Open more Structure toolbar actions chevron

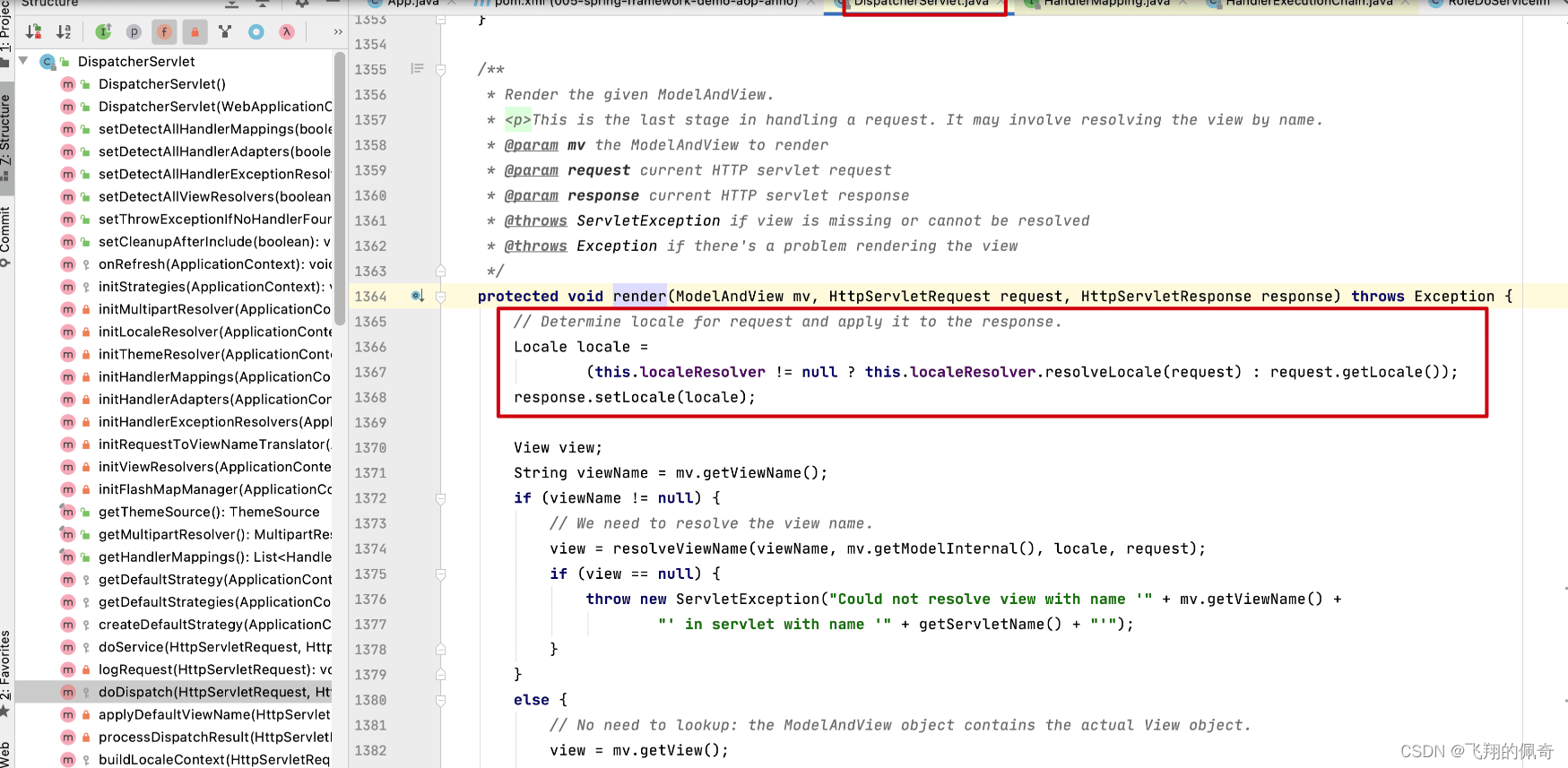[338, 31]
